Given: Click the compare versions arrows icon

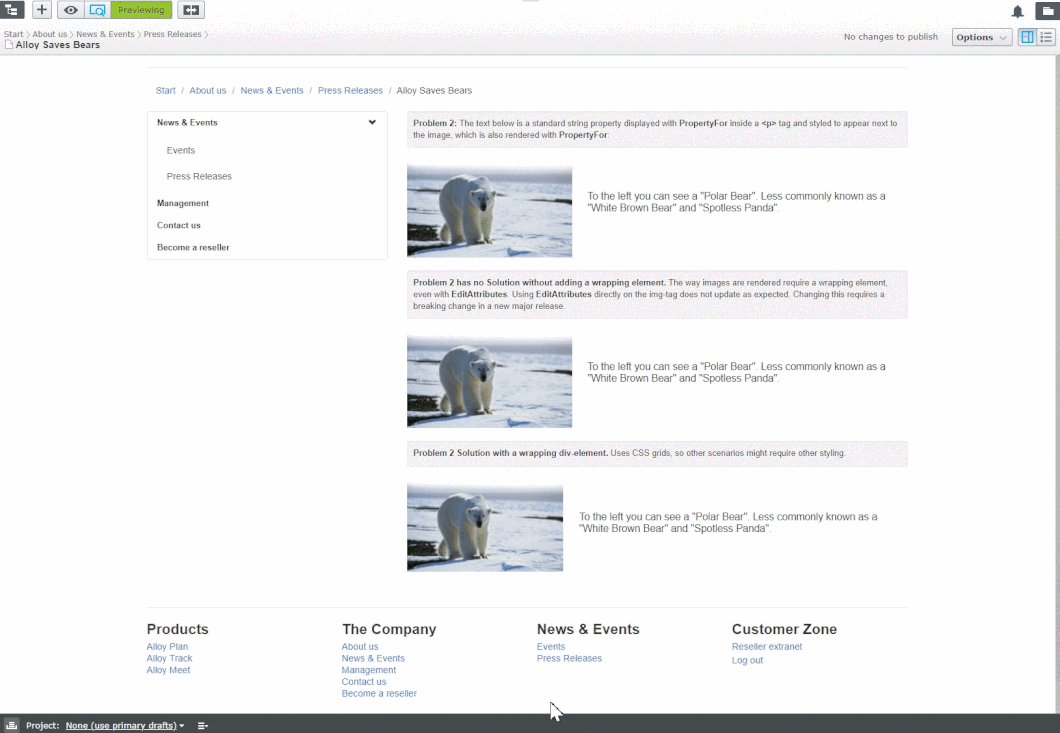Looking at the screenshot, I should (190, 10).
